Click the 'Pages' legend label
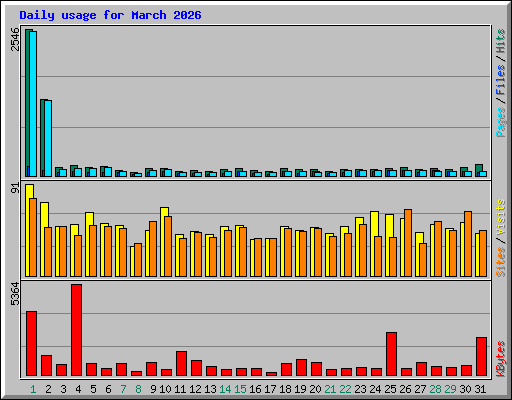Viewport: 512px width, 400px height. point(501,122)
